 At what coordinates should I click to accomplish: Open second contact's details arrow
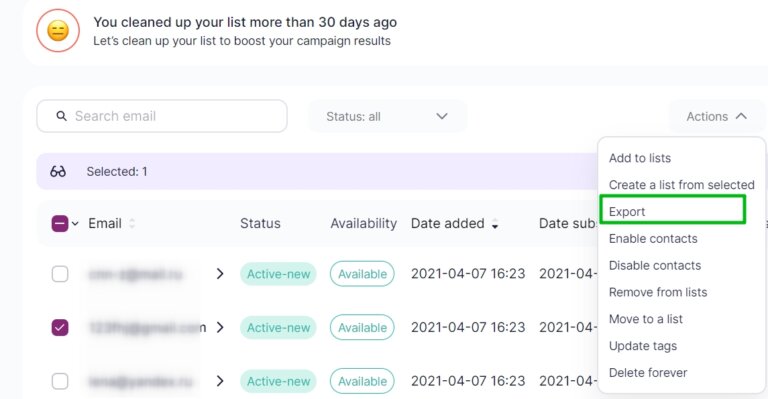point(220,327)
